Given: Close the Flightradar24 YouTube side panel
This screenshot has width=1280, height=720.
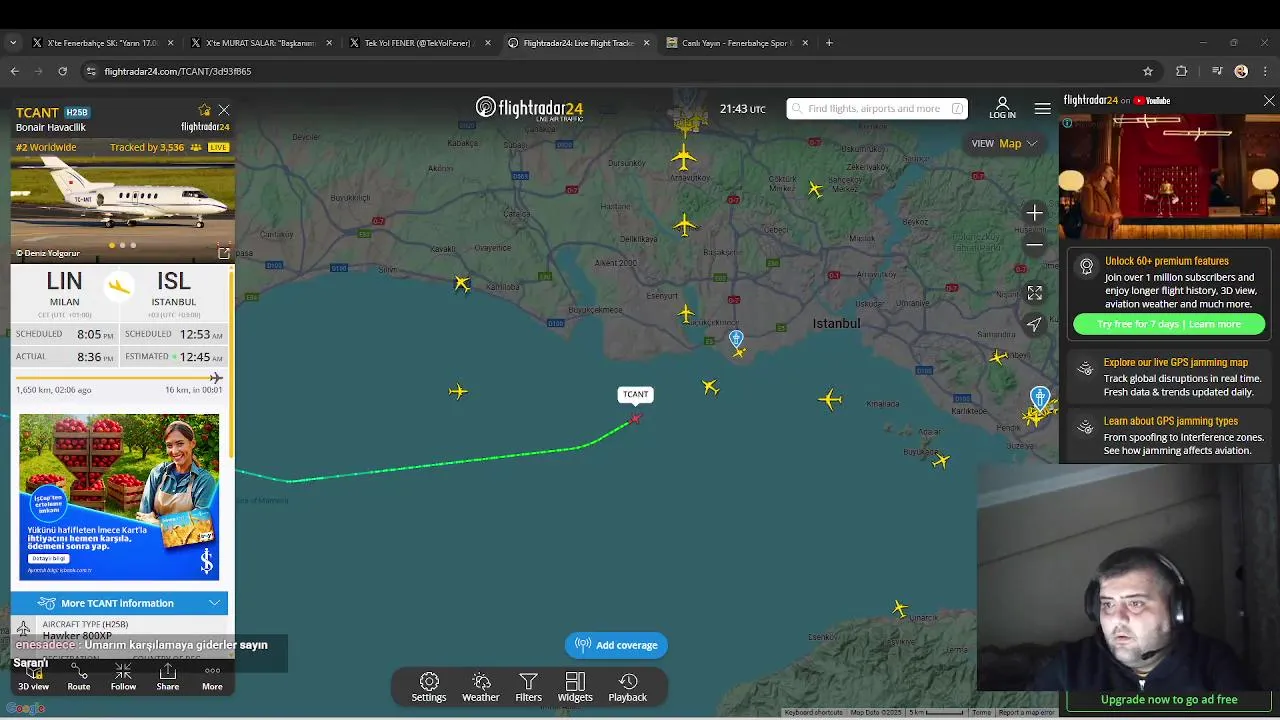Looking at the screenshot, I should click(1269, 101).
